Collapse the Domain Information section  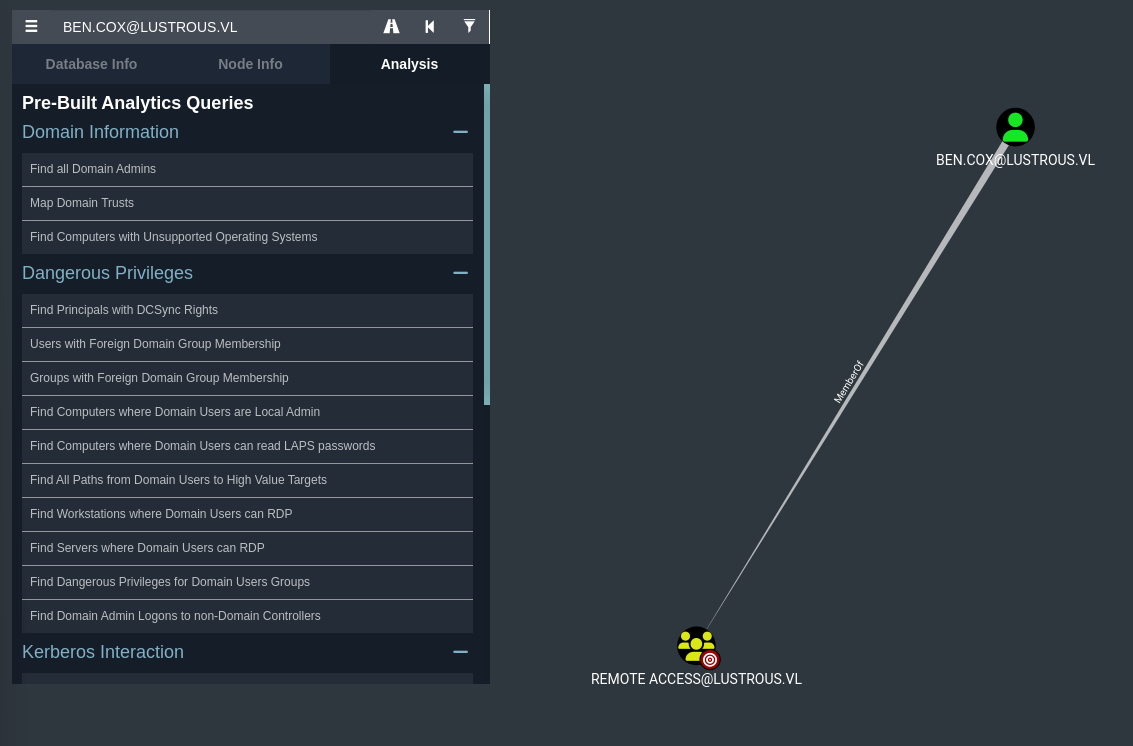460,132
